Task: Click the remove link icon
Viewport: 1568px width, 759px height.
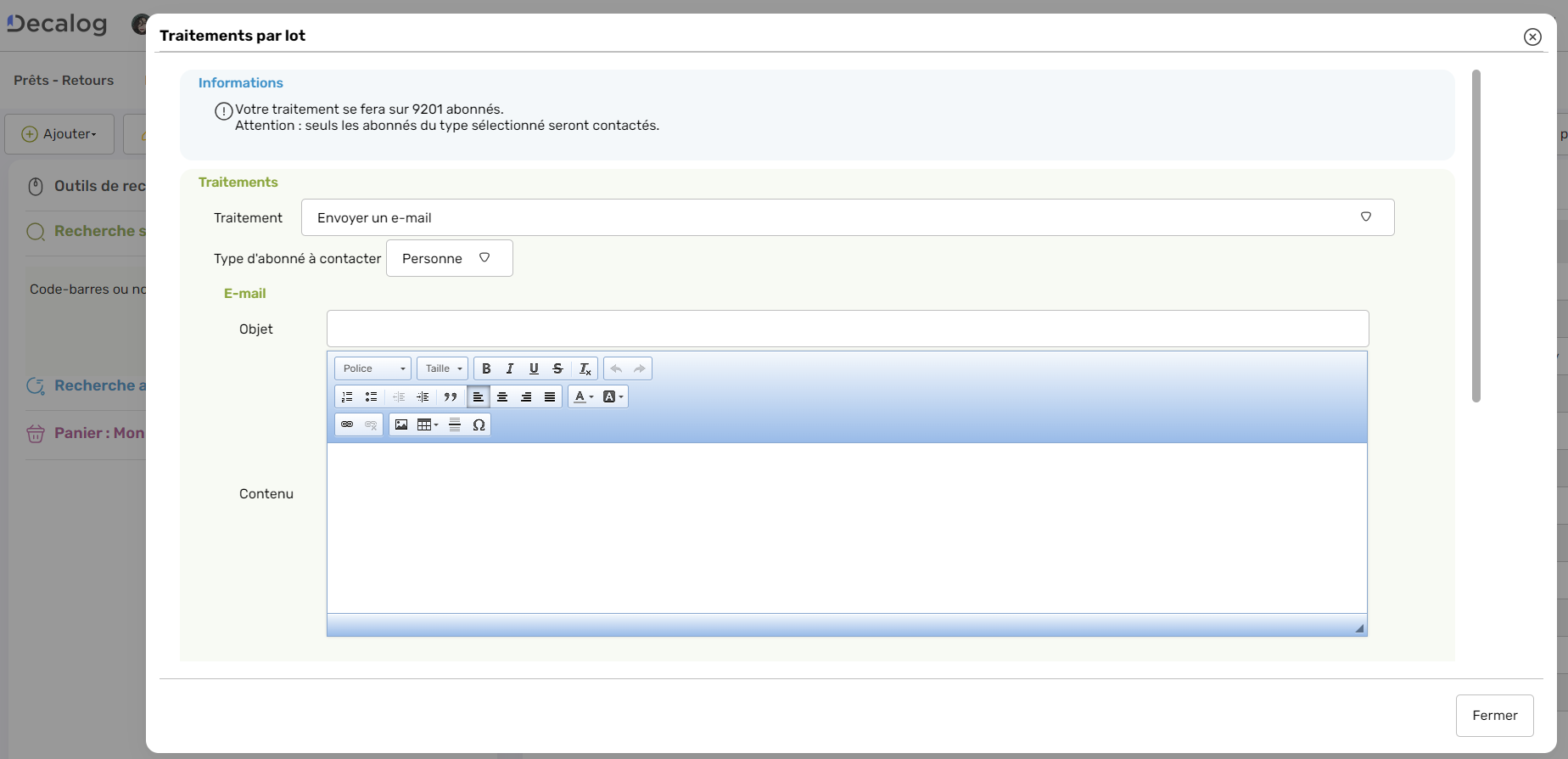Action: 371,424
